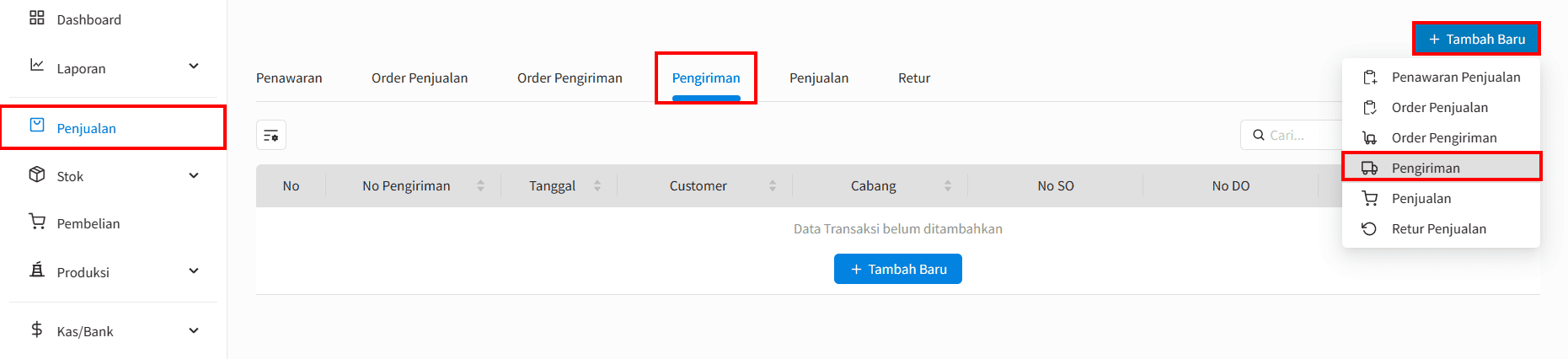Expand the Stok menu chevron
The width and height of the screenshot is (1568, 359).
(x=194, y=175)
